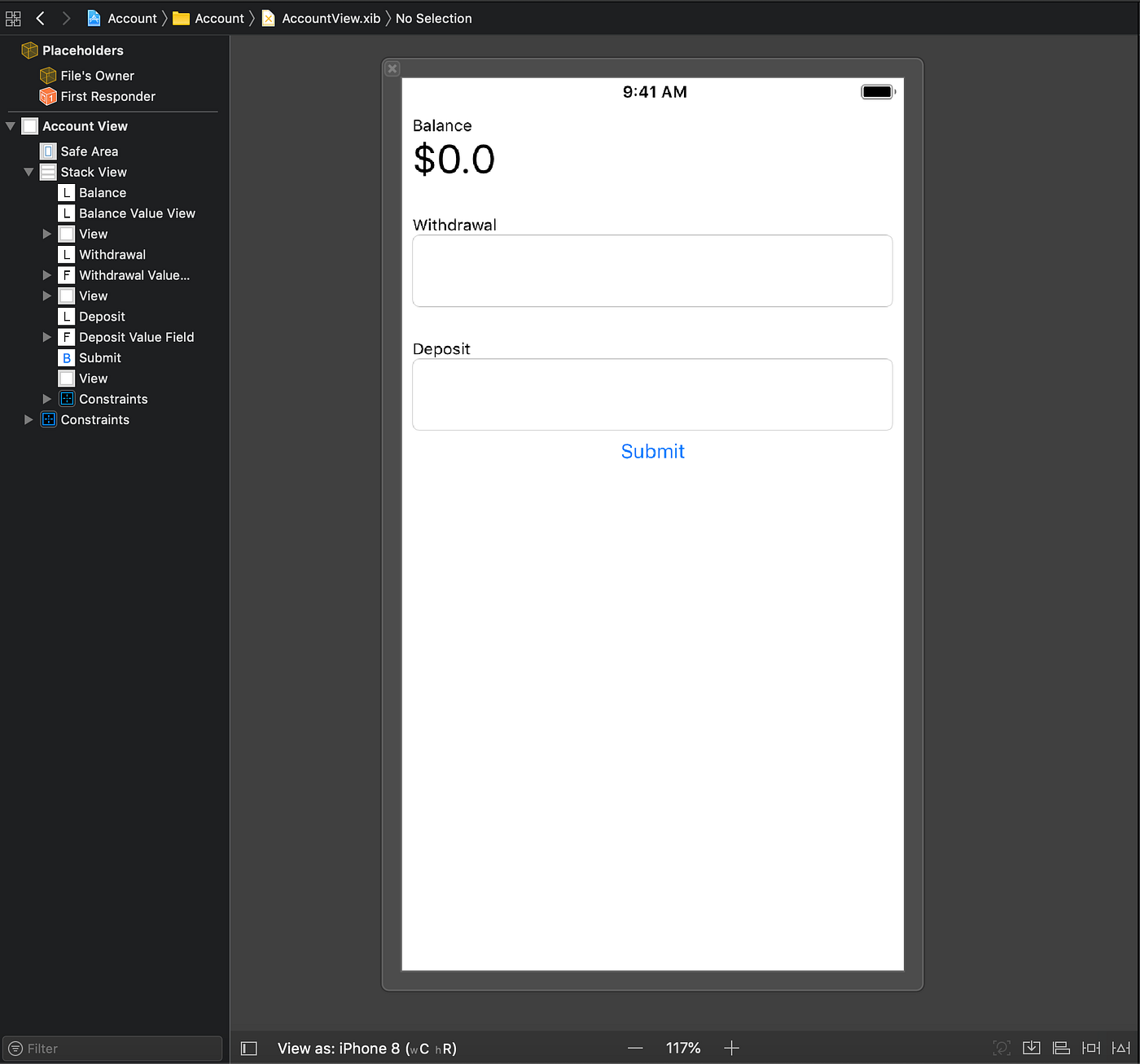Open the Embed In menu icon
The height and width of the screenshot is (1064, 1140).
(x=1031, y=1048)
